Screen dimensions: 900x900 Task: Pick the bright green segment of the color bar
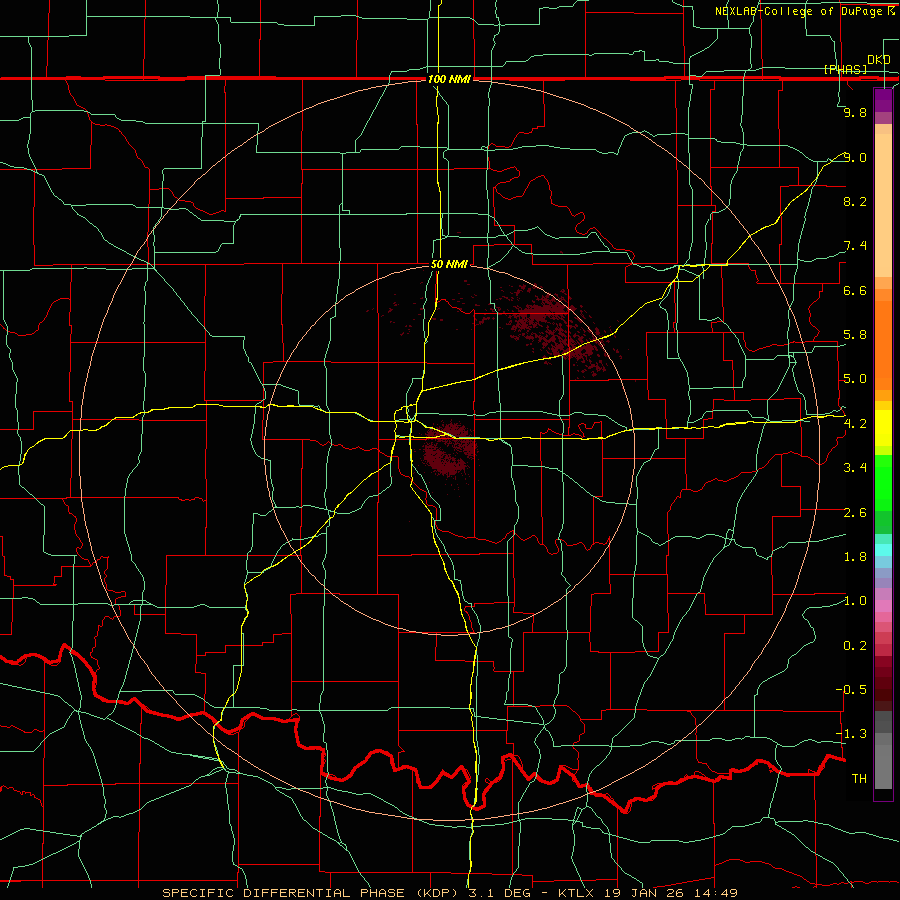883,482
